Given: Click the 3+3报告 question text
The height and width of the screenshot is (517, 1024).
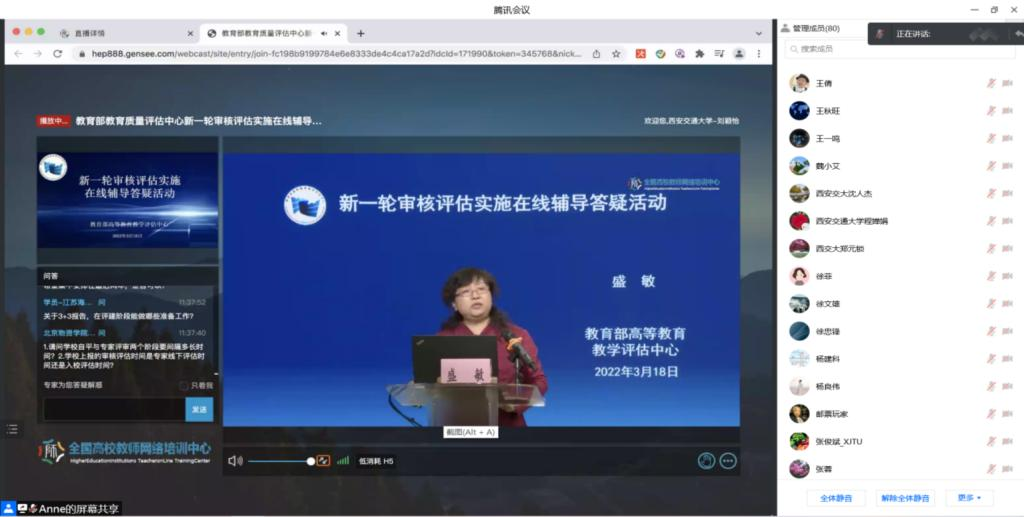Looking at the screenshot, I should point(118,316).
